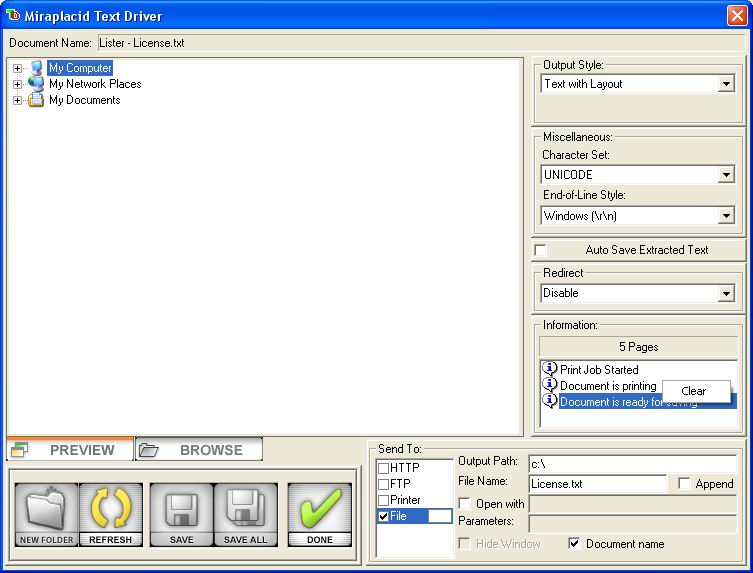
Task: Enable the Auto Save Extracted Text checkbox
Action: coord(541,250)
